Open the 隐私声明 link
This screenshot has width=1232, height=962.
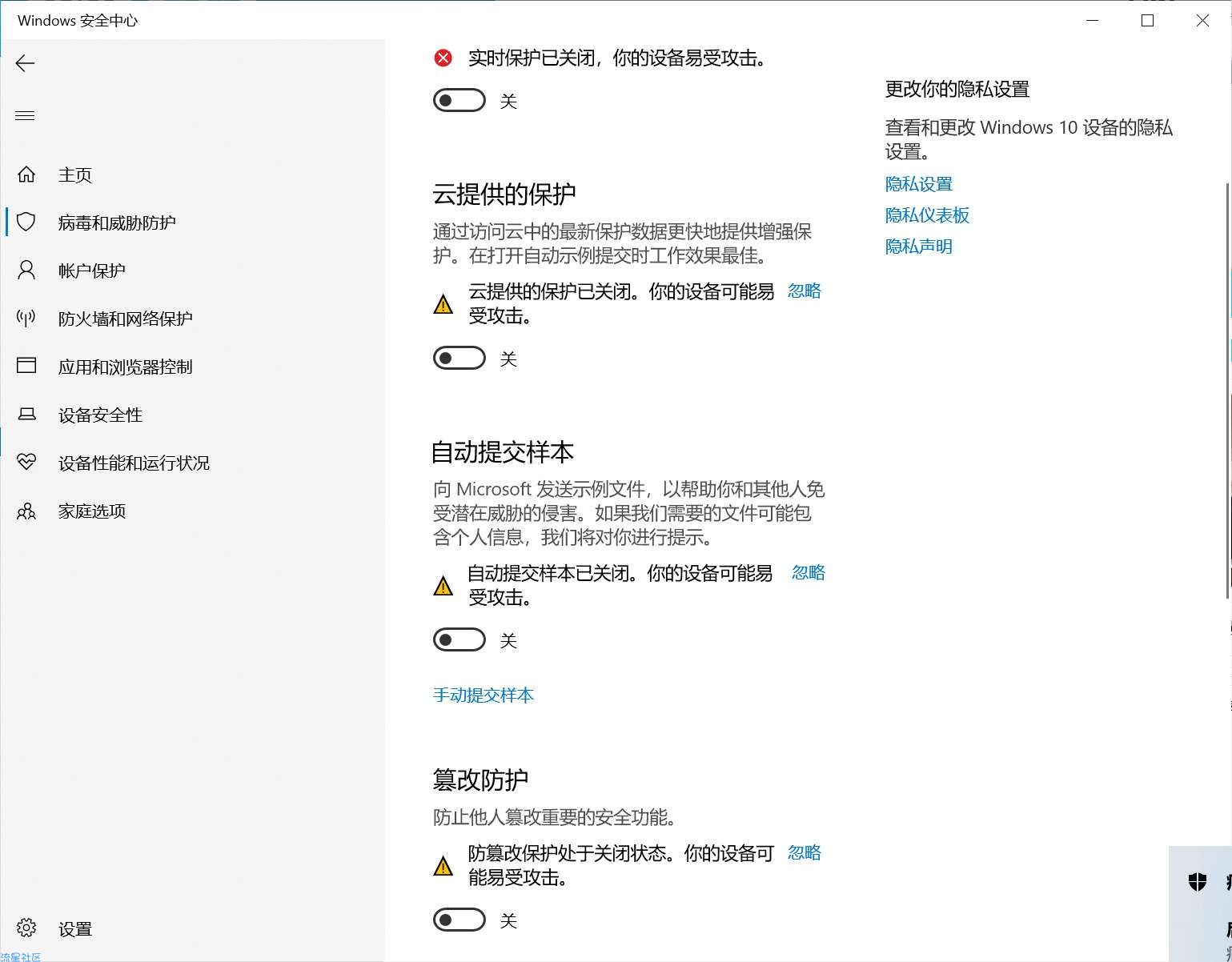pyautogui.click(x=919, y=246)
